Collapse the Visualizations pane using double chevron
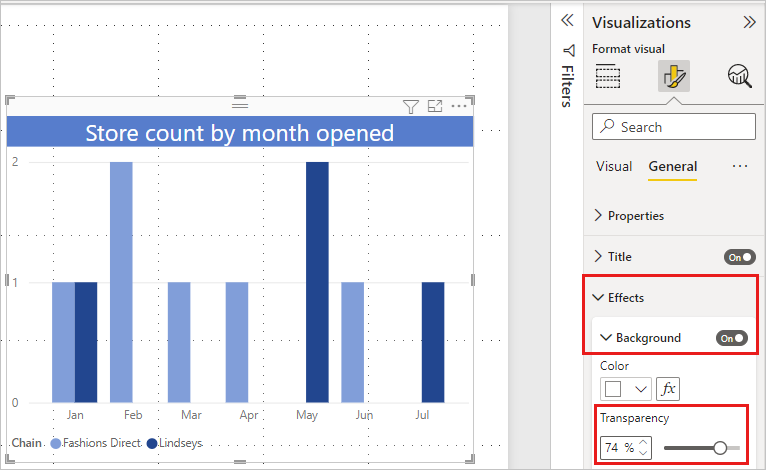The image size is (766, 470). pyautogui.click(x=749, y=22)
